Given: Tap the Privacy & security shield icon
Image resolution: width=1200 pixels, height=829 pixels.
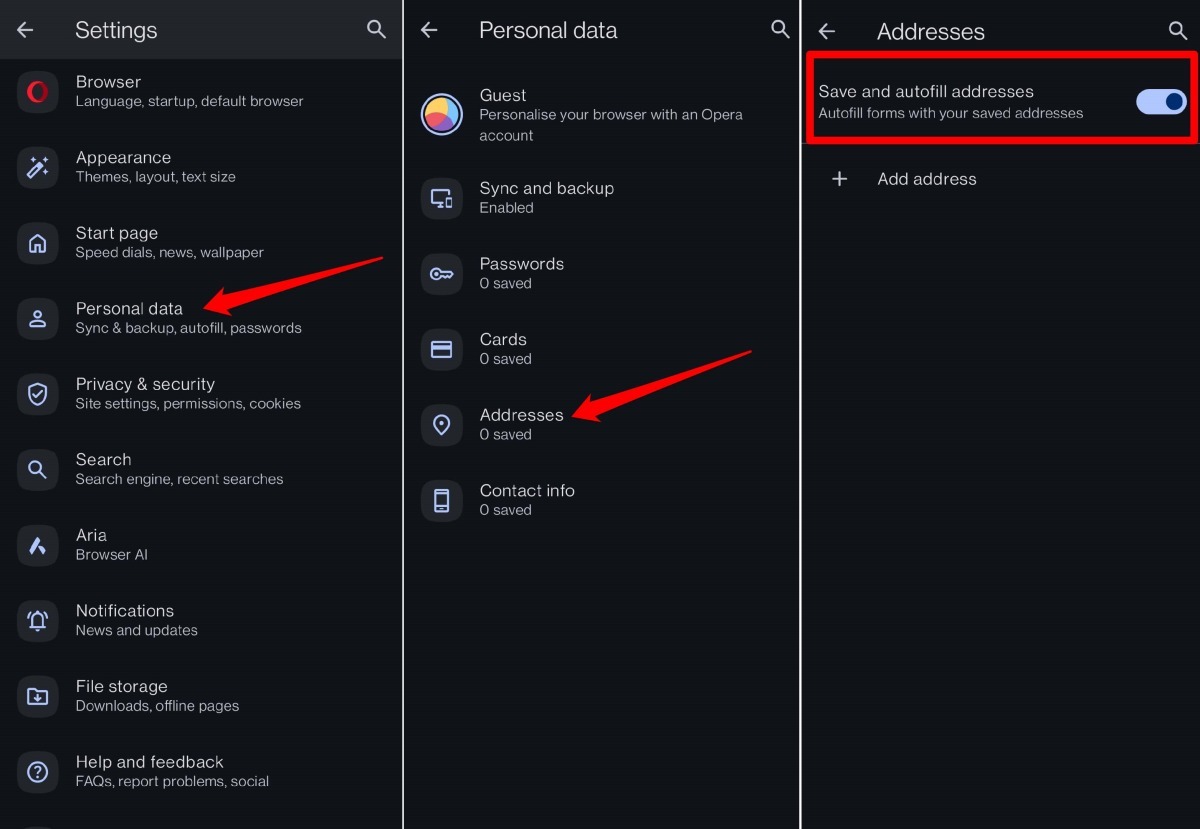Looking at the screenshot, I should [x=37, y=394].
